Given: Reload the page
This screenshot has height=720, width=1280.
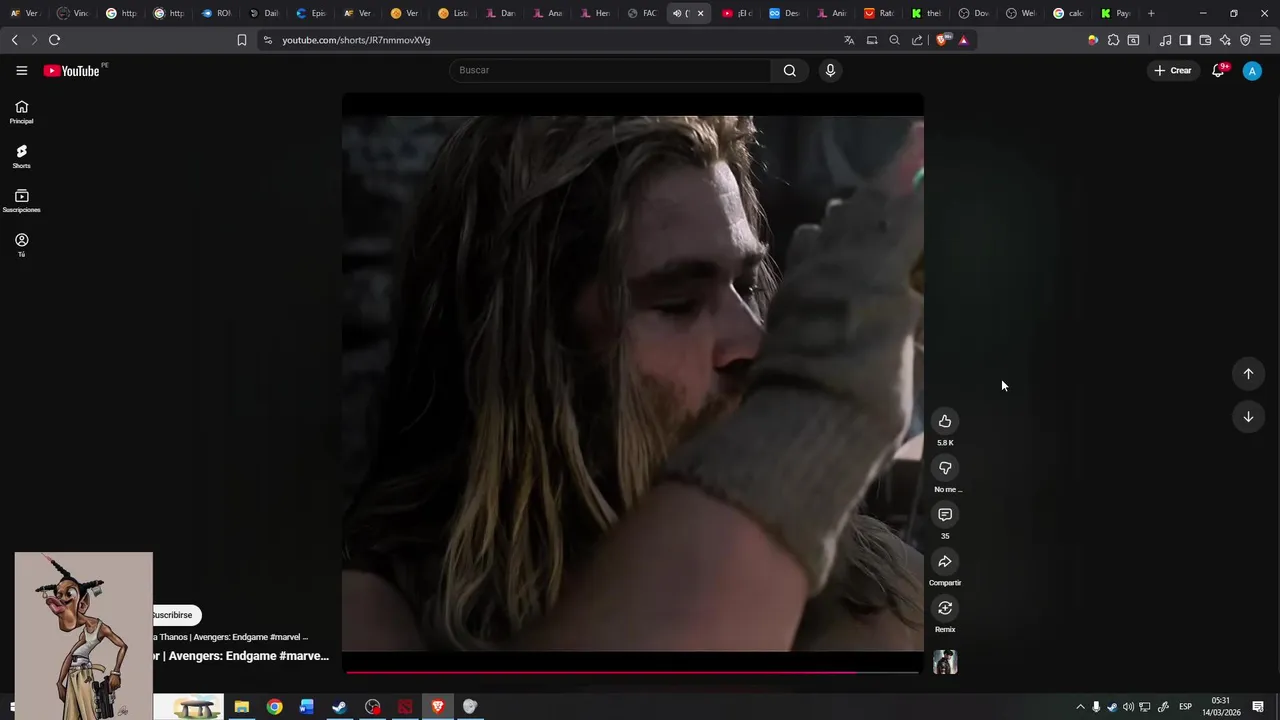Looking at the screenshot, I should pyautogui.click(x=54, y=40).
